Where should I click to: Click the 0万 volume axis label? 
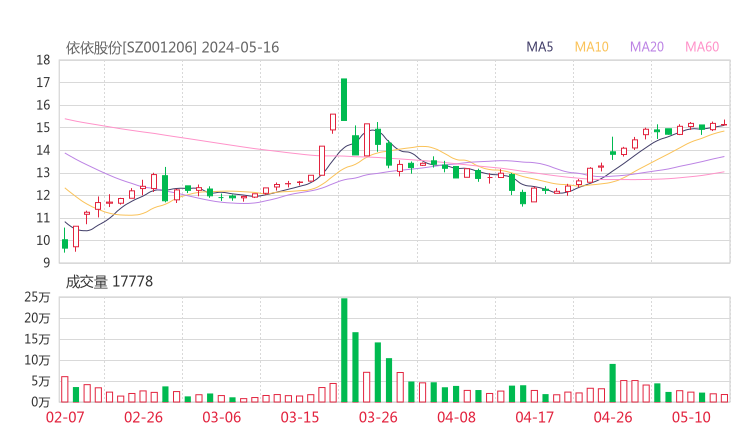coord(41,402)
